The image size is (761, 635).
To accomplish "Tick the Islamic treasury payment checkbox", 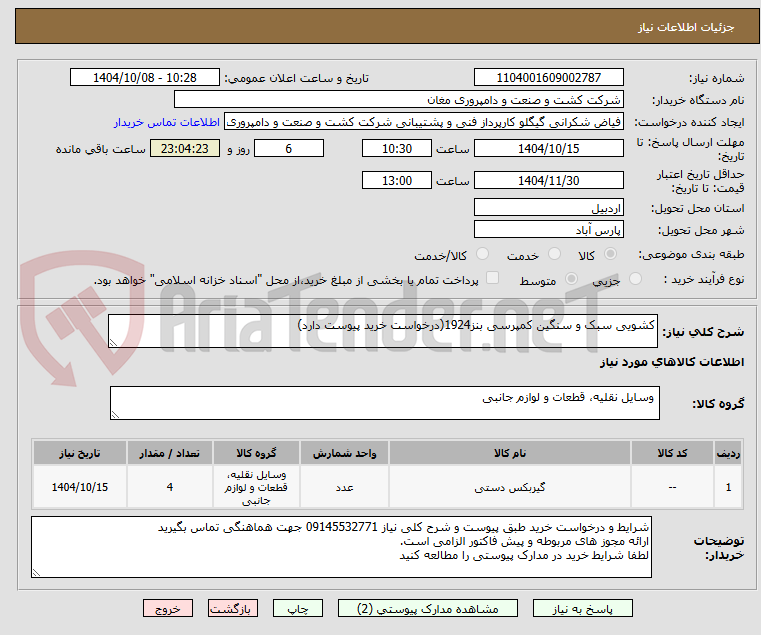I will point(493,278).
